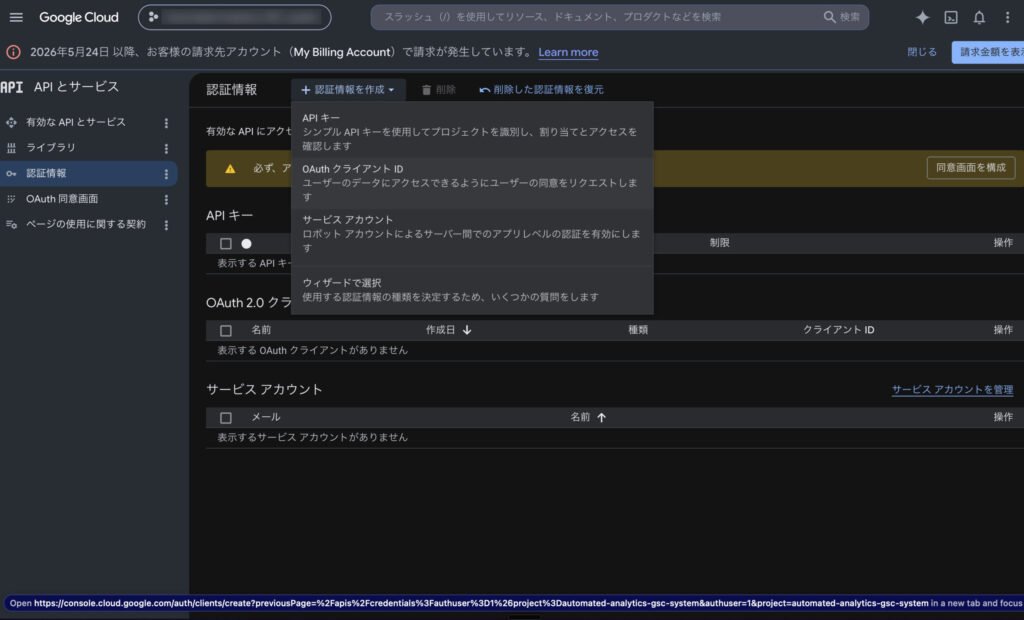
Task: Open the Gemini sparkle assistant
Action: [922, 17]
